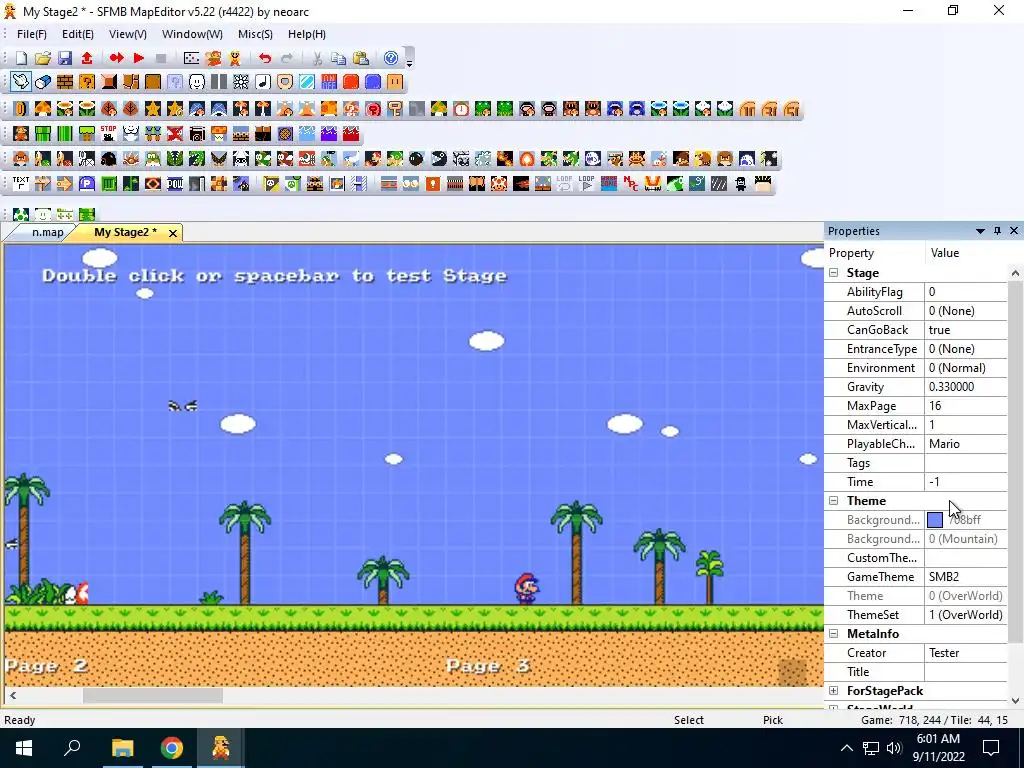Select the Goomba enemy icon
Viewport: 1024px width, 768px height.
[x=21, y=159]
